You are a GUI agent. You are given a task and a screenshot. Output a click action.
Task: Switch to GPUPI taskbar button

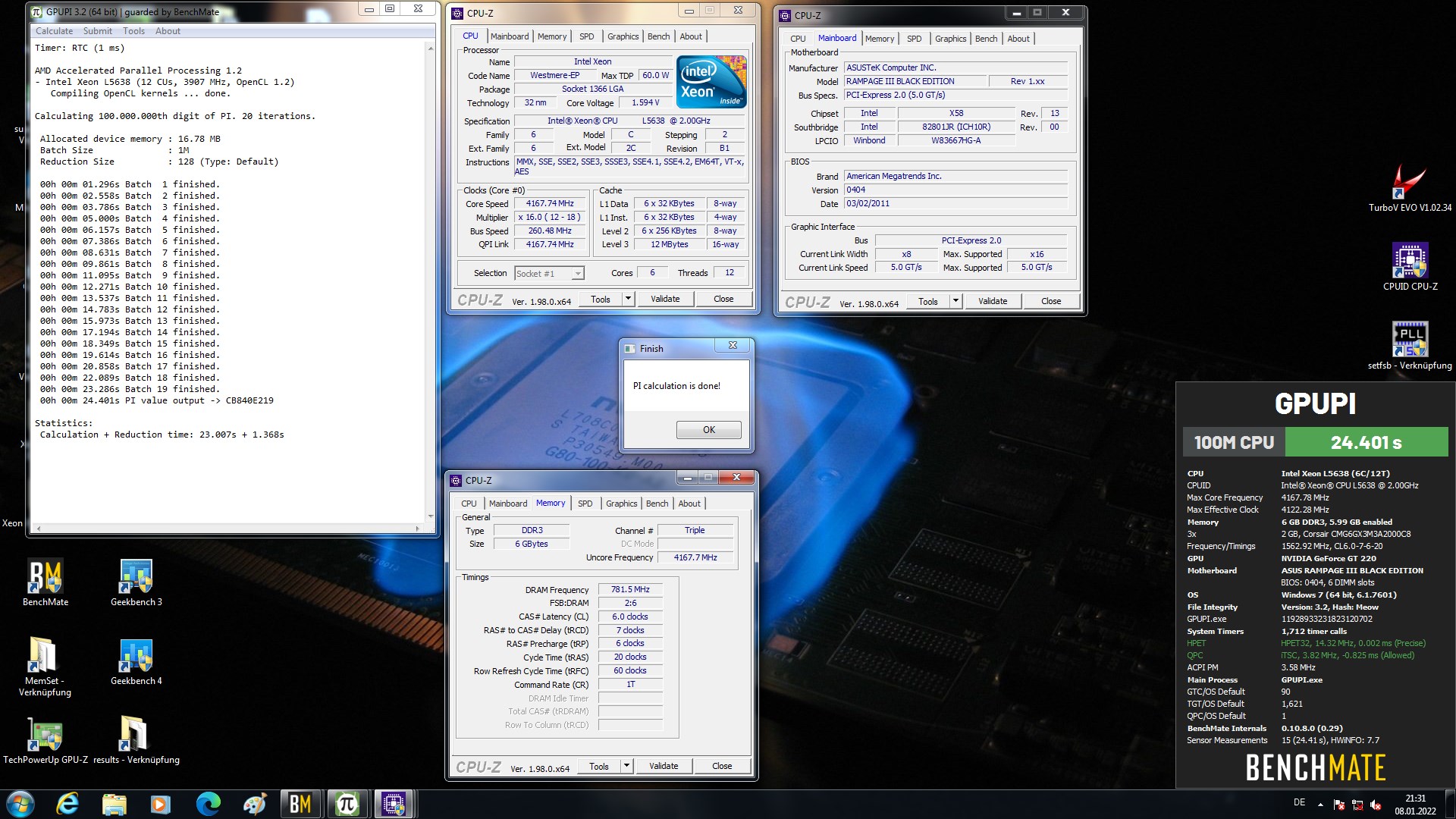click(x=348, y=804)
